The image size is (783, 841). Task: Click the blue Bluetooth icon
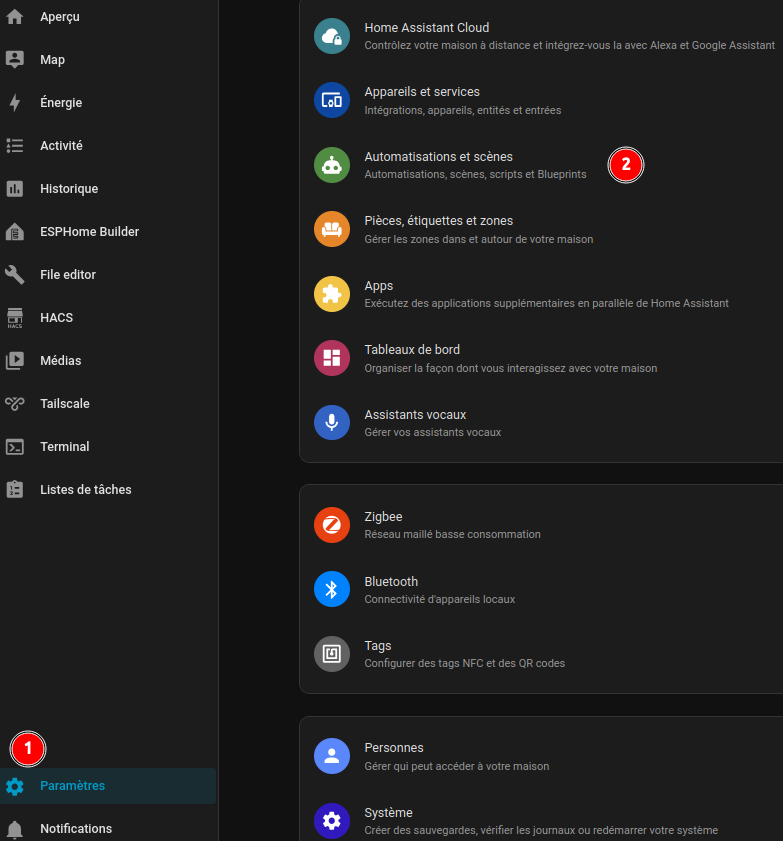(x=332, y=589)
